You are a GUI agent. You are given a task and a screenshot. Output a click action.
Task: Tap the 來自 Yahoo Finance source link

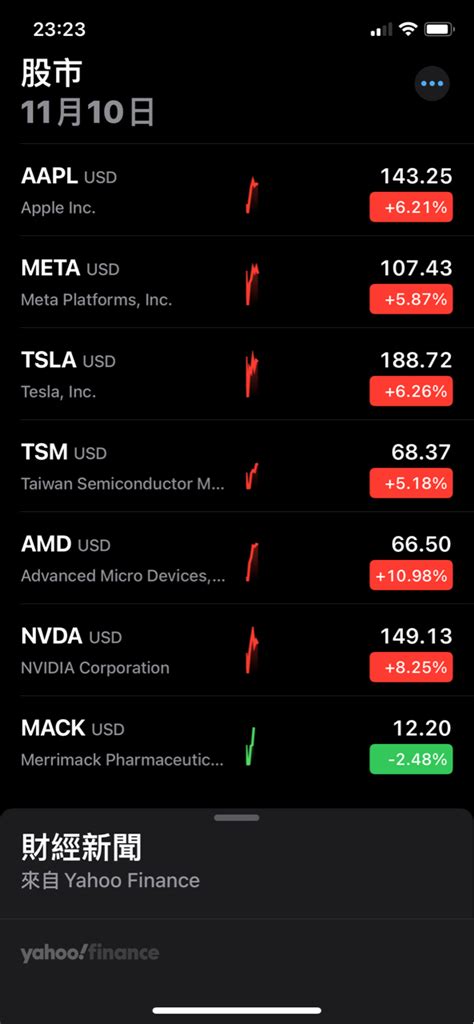[110, 880]
